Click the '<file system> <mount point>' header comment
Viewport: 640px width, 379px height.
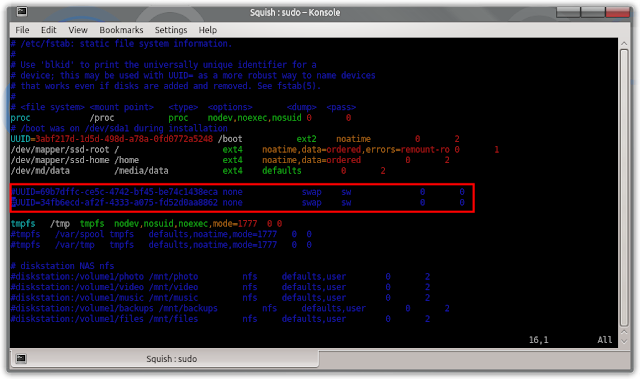coord(183,107)
